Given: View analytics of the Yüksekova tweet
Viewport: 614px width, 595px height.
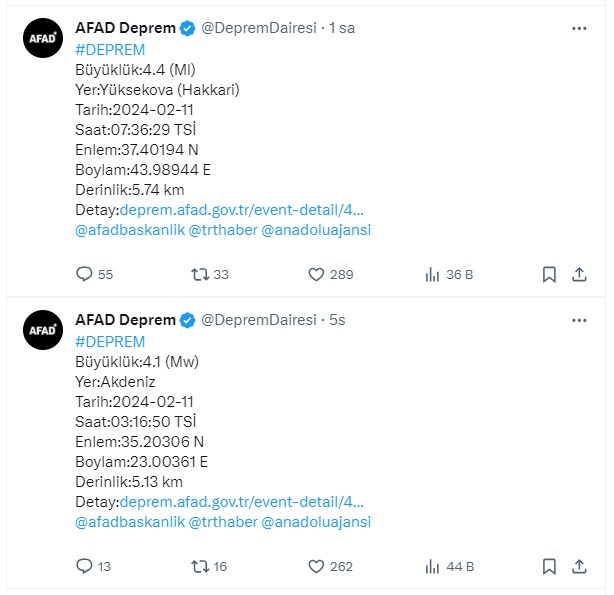Looking at the screenshot, I should pyautogui.click(x=449, y=275).
